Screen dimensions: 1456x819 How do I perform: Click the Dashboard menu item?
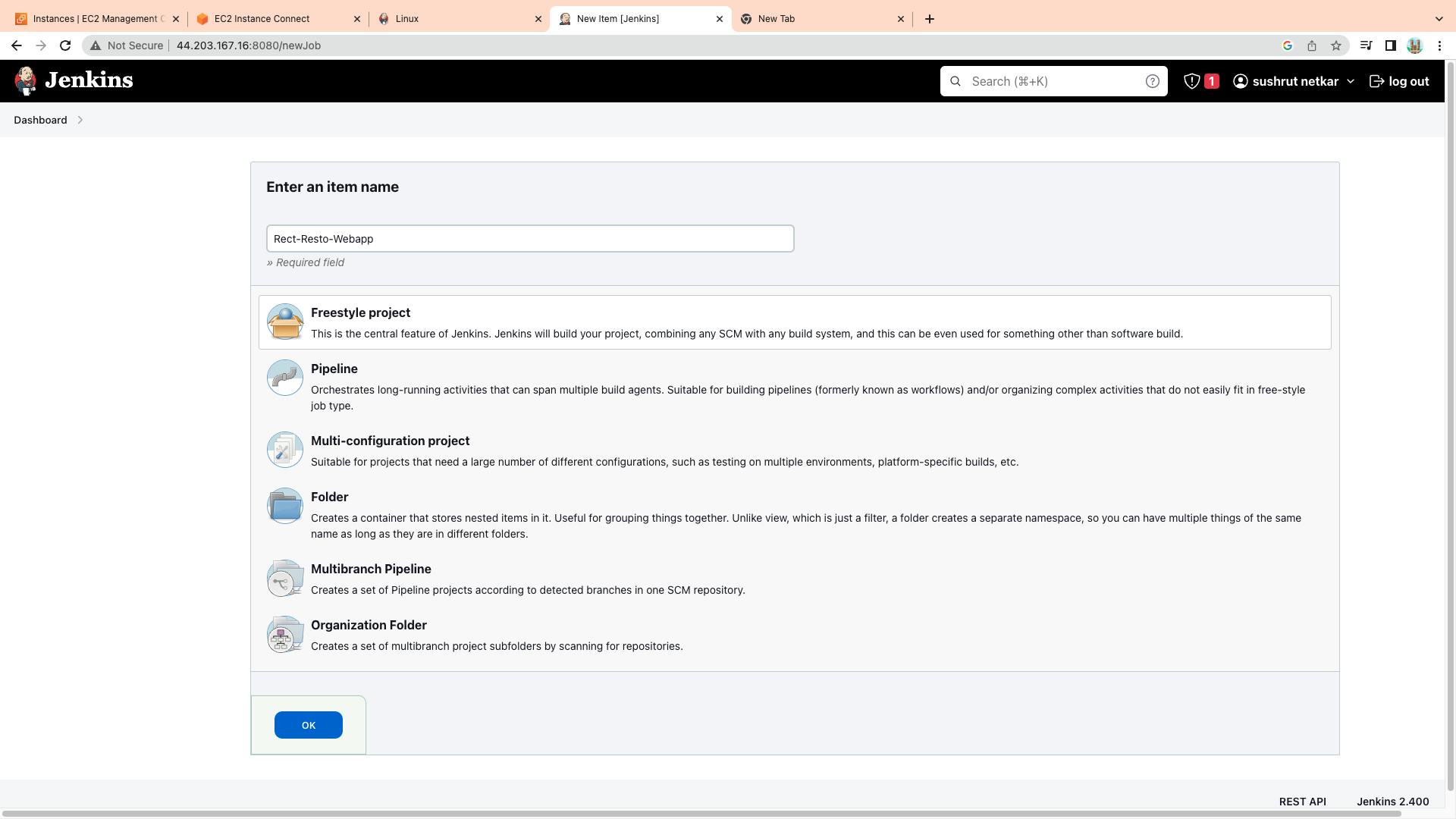[x=40, y=120]
